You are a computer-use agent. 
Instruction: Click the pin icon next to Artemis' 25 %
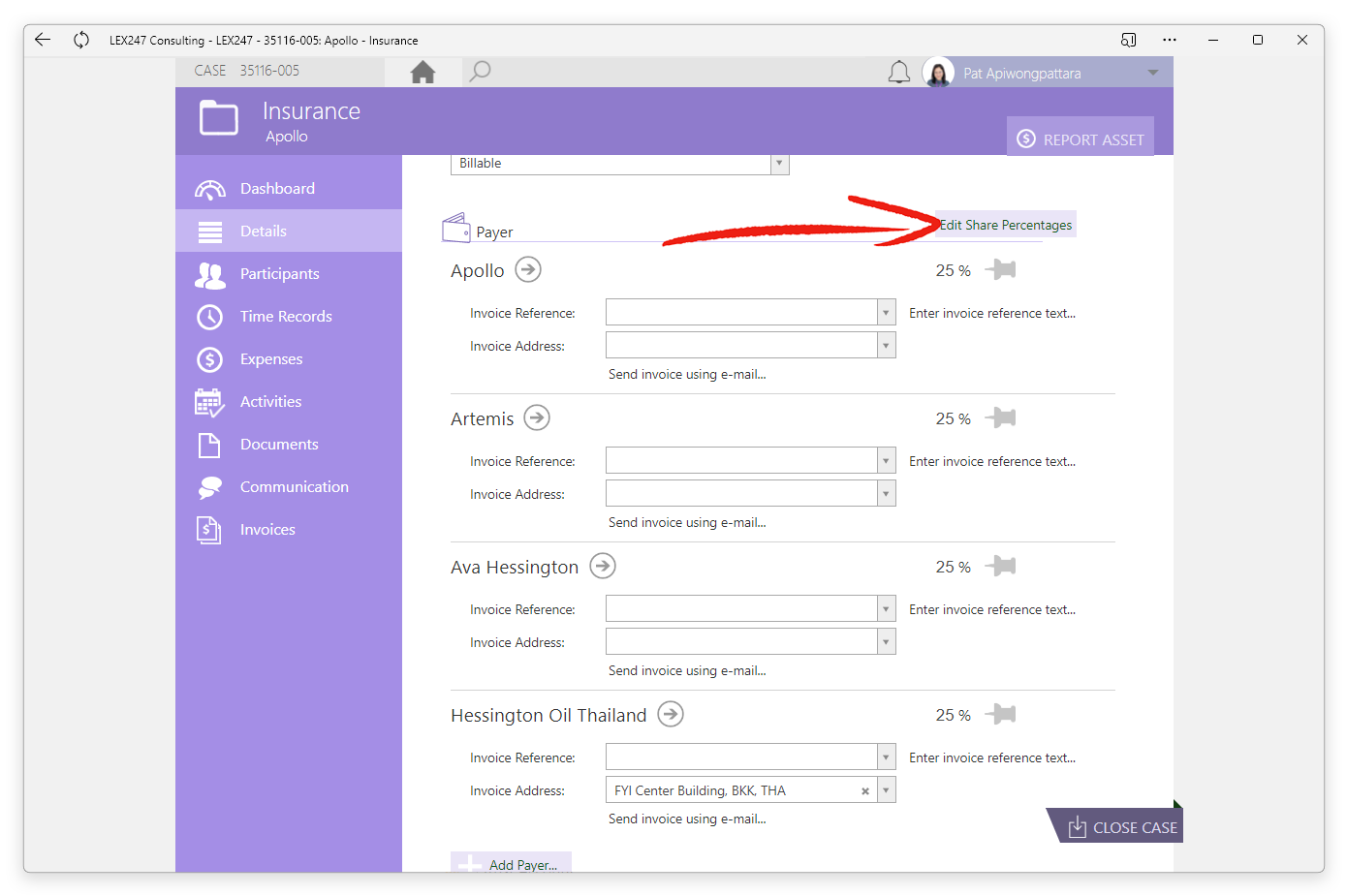pyautogui.click(x=1001, y=417)
